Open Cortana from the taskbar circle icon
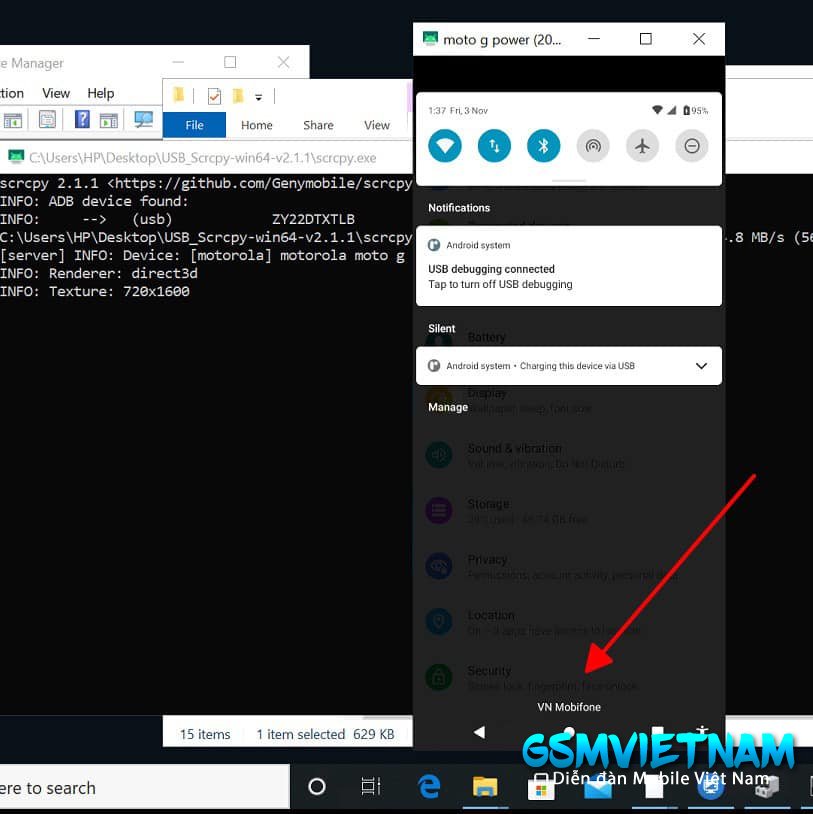Screen dimensions: 813x814 (317, 786)
